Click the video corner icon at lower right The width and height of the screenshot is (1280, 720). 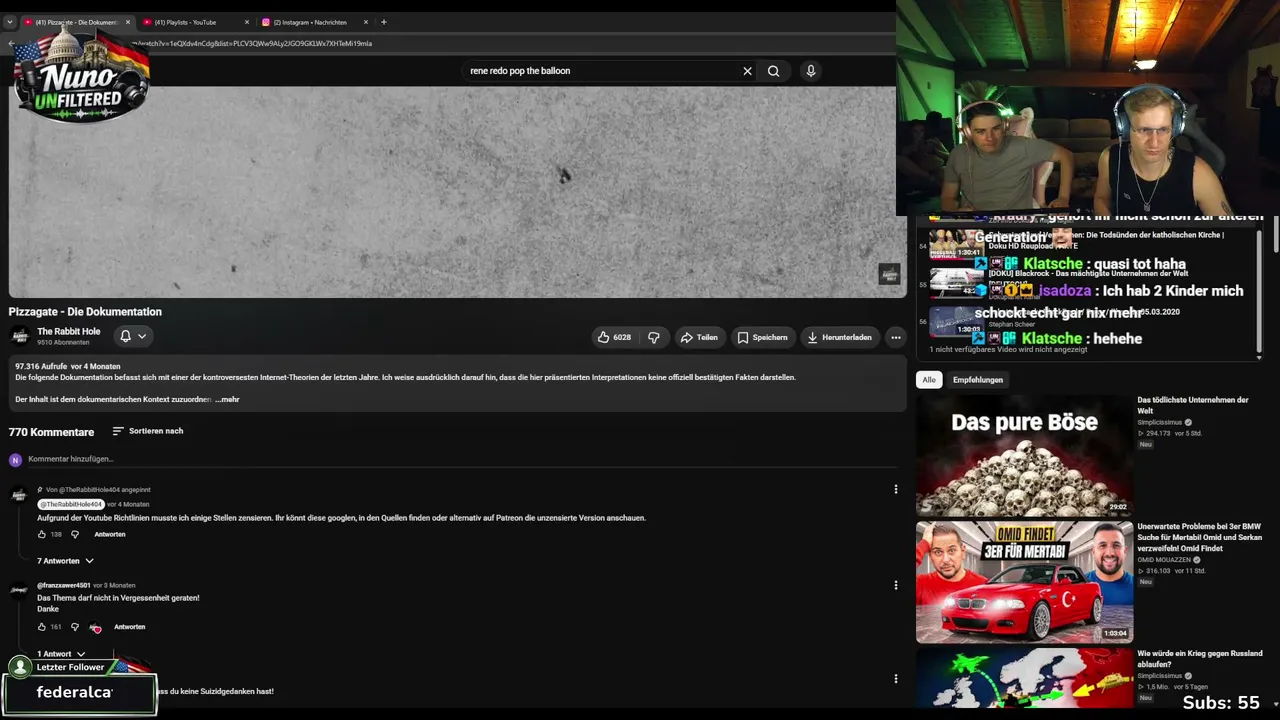click(x=889, y=274)
